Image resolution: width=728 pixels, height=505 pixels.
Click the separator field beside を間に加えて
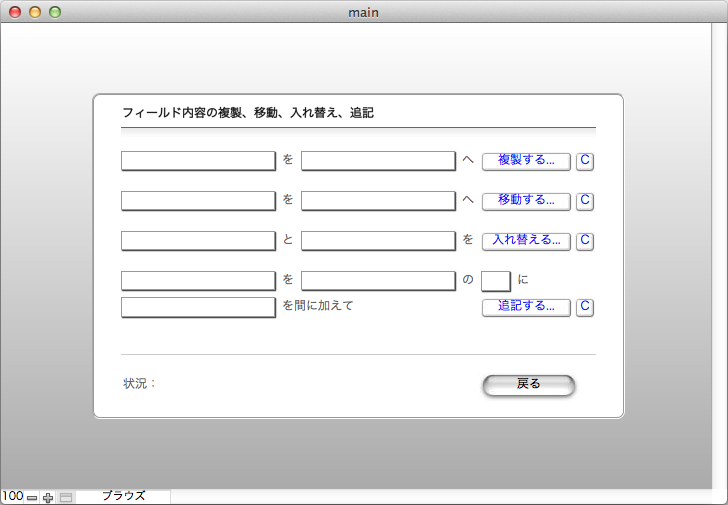(x=198, y=307)
